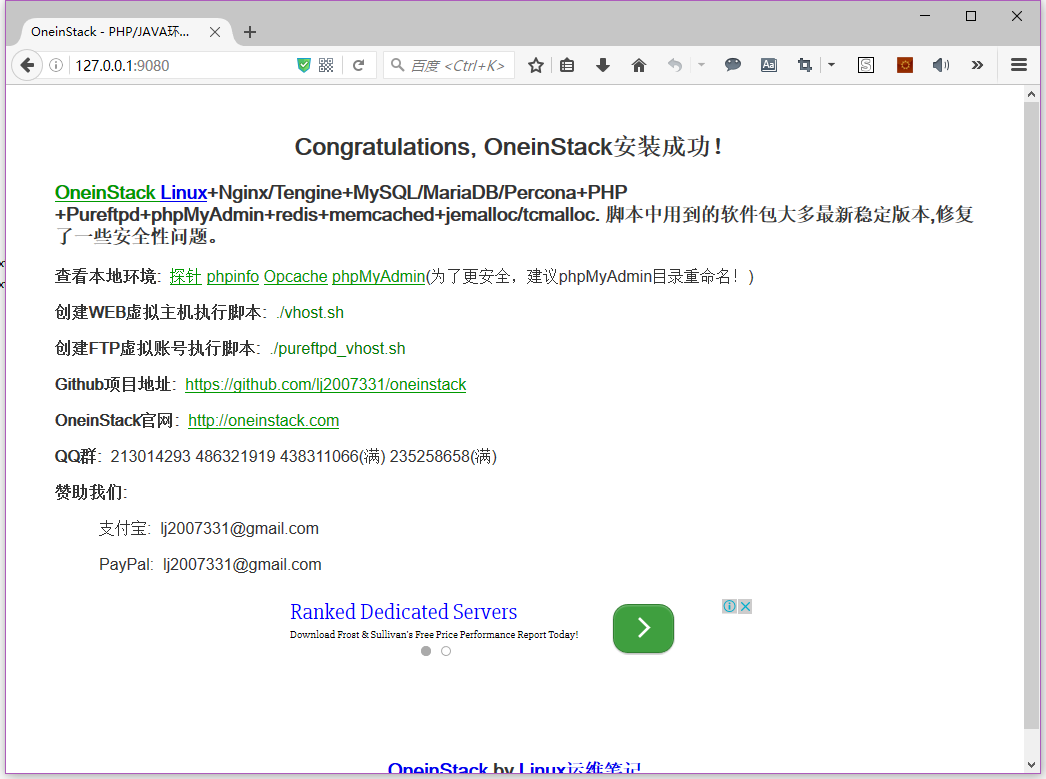Select the first ad carousel dot
This screenshot has height=779, width=1046.
[426, 651]
